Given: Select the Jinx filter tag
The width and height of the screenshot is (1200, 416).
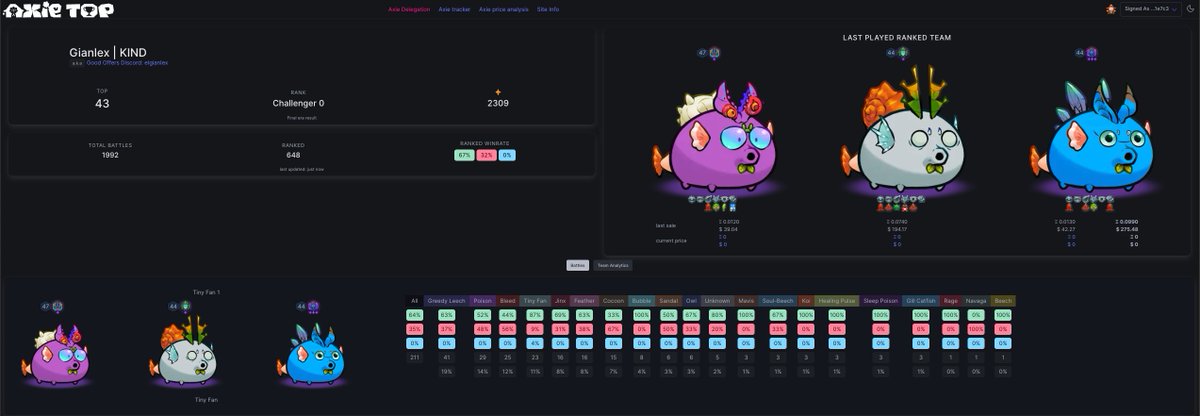Looking at the screenshot, I should pyautogui.click(x=560, y=300).
